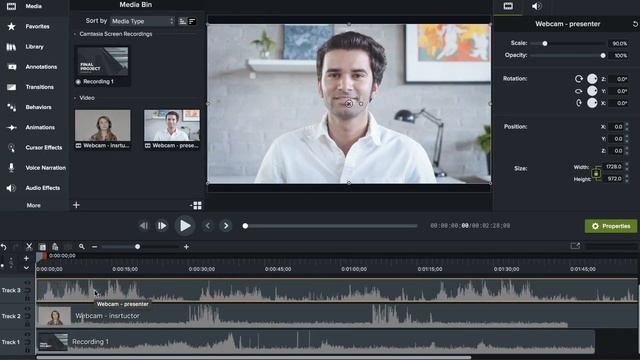Open the Audio Effects panel
This screenshot has height=360, width=640.
(x=33, y=188)
